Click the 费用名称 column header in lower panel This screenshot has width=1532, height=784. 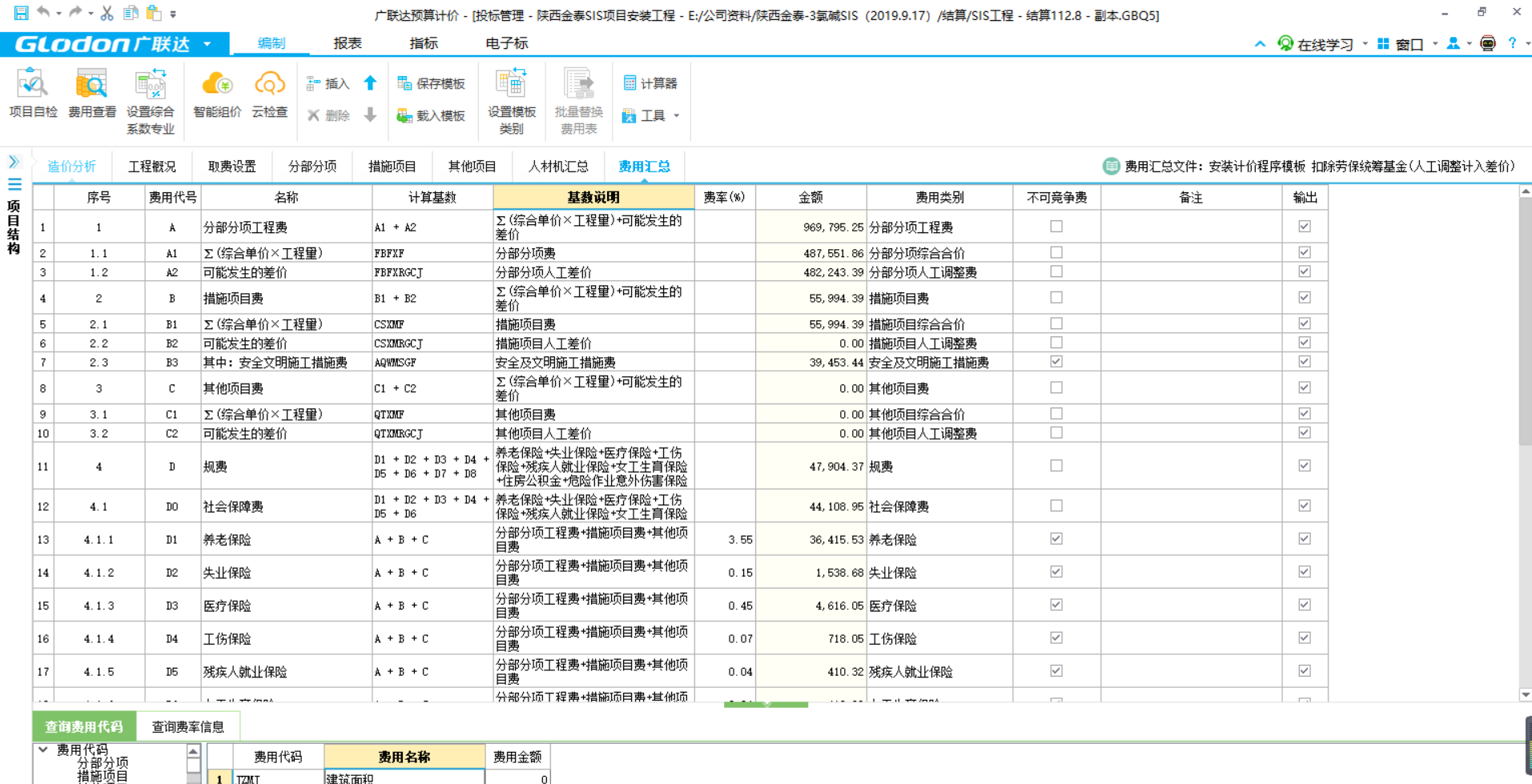pos(404,757)
